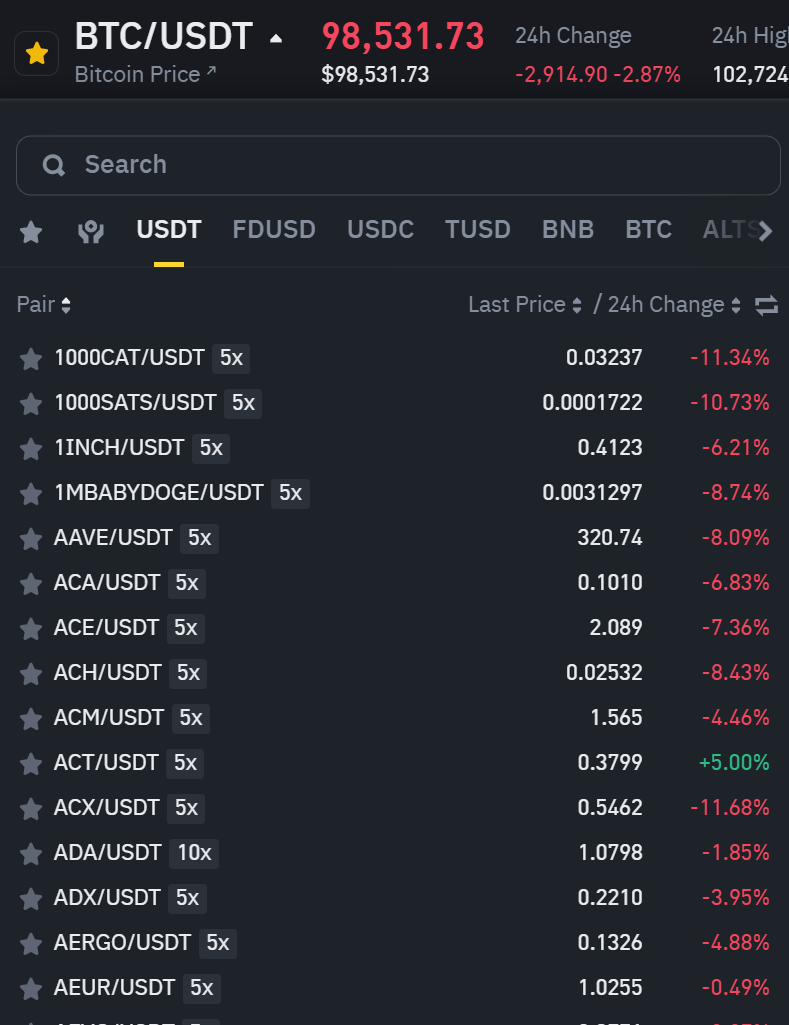Image resolution: width=789 pixels, height=1025 pixels.
Task: Switch to the BNB tab
Action: coord(568,229)
